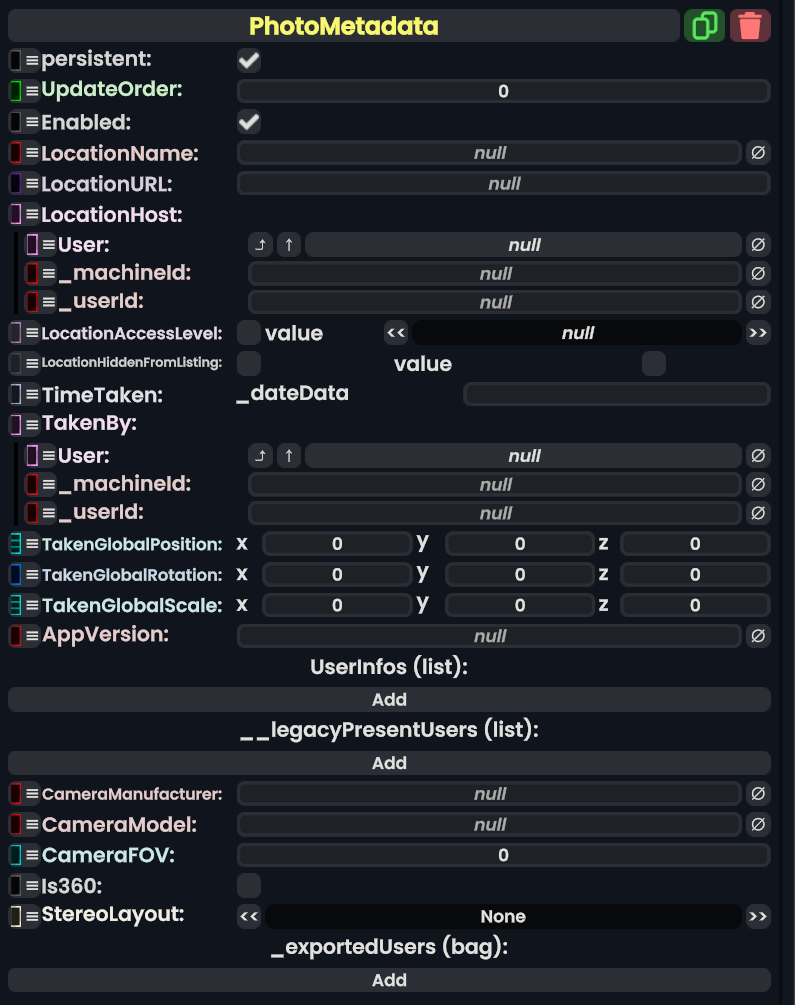Clear CameraManufacturer with its null icon

pos(758,794)
